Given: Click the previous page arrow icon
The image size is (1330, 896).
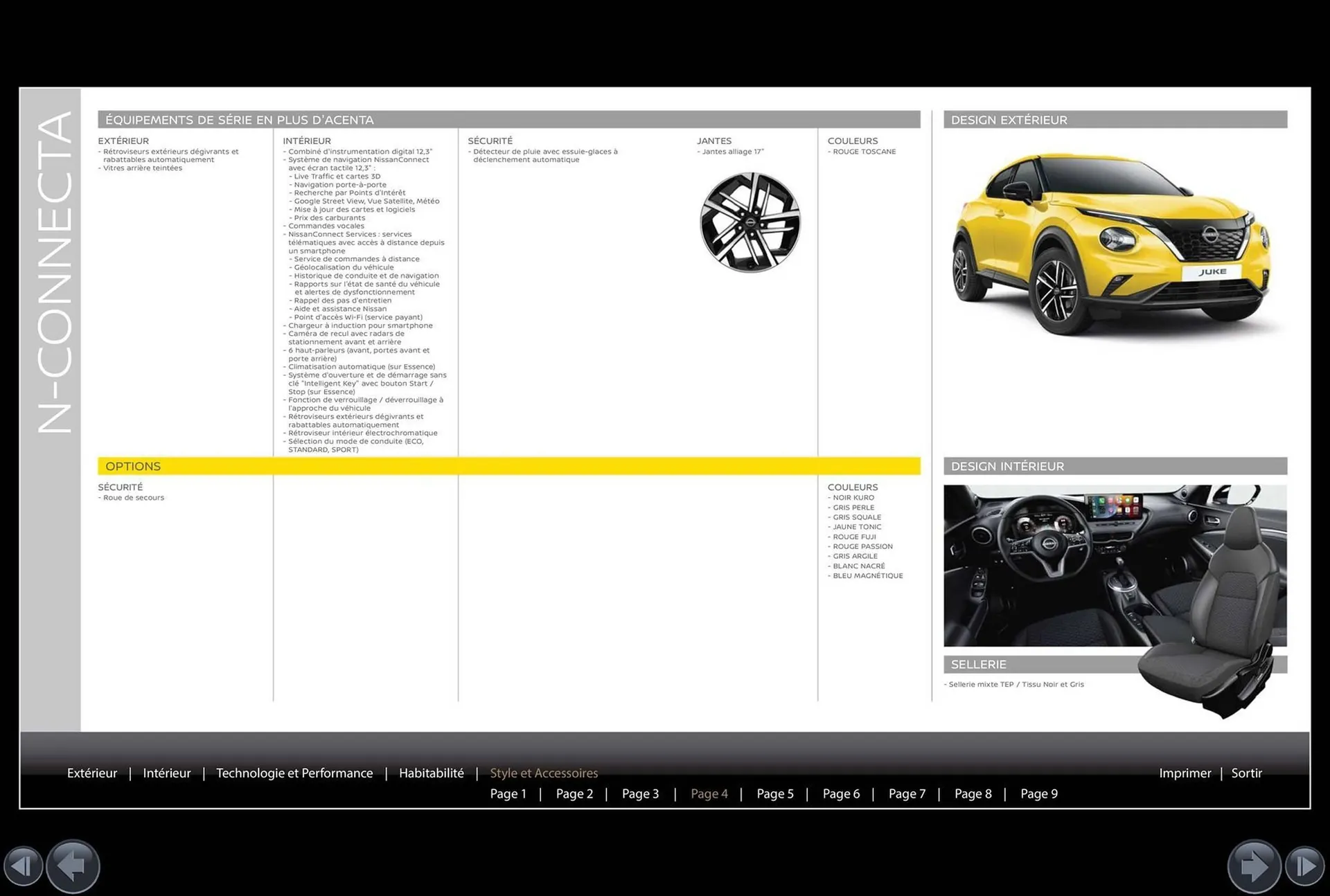Looking at the screenshot, I should tap(72, 866).
